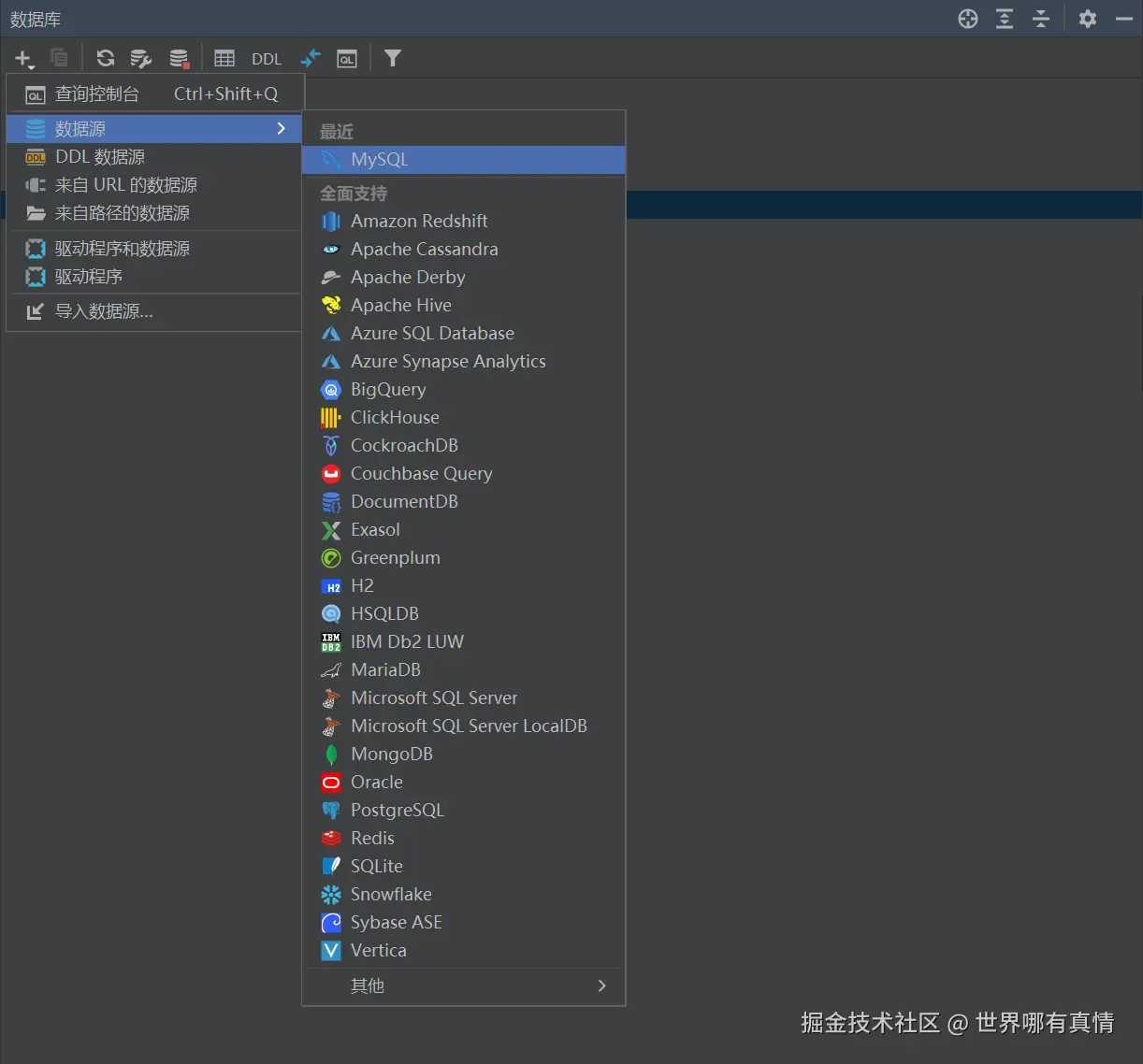Screen dimensions: 1143x1064
Task: Click the table editor icon in the toolbar
Action: point(224,58)
